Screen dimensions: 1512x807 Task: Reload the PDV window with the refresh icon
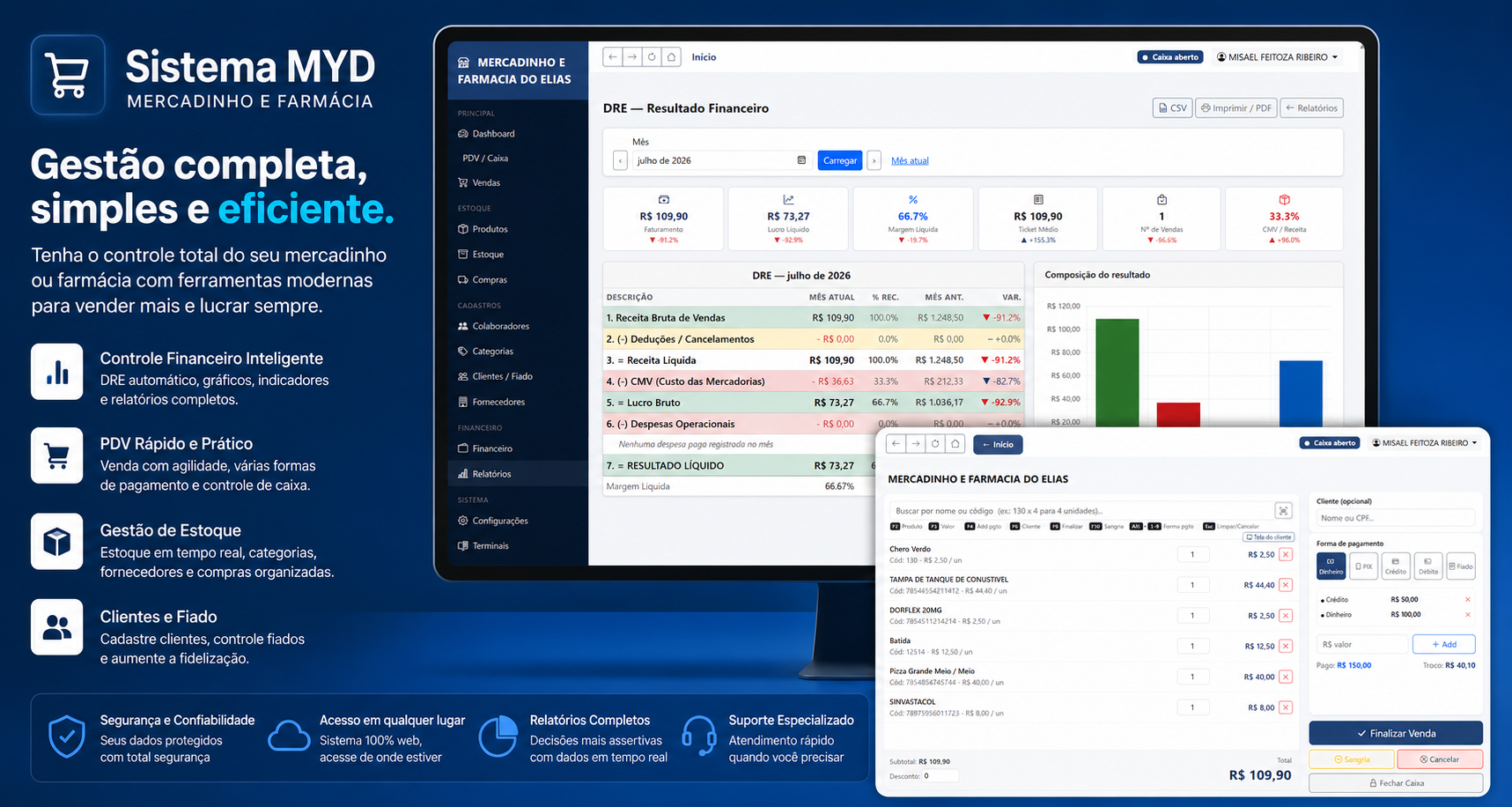pyautogui.click(x=935, y=444)
